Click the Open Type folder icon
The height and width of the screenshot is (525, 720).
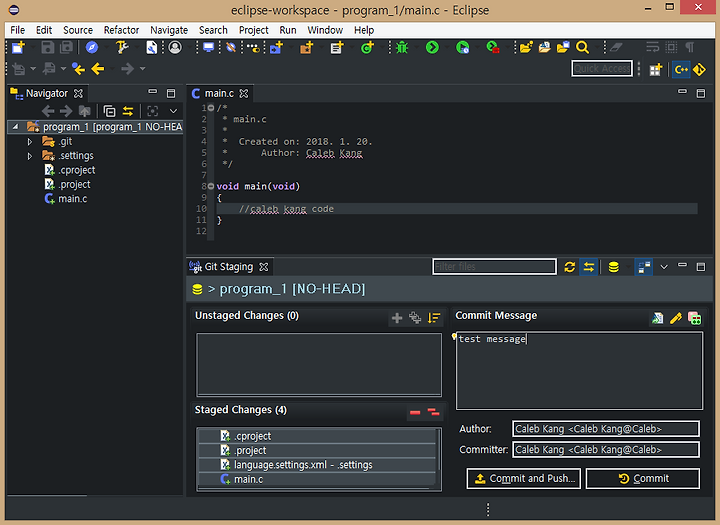(x=526, y=47)
